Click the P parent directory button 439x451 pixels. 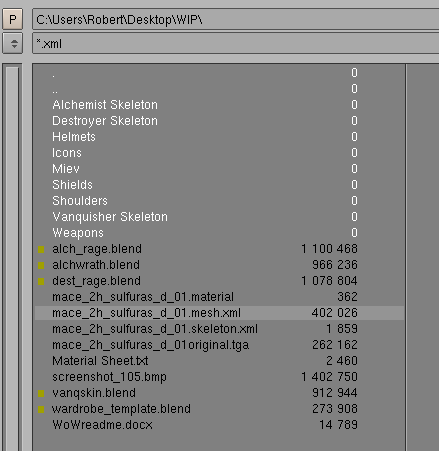tap(13, 19)
